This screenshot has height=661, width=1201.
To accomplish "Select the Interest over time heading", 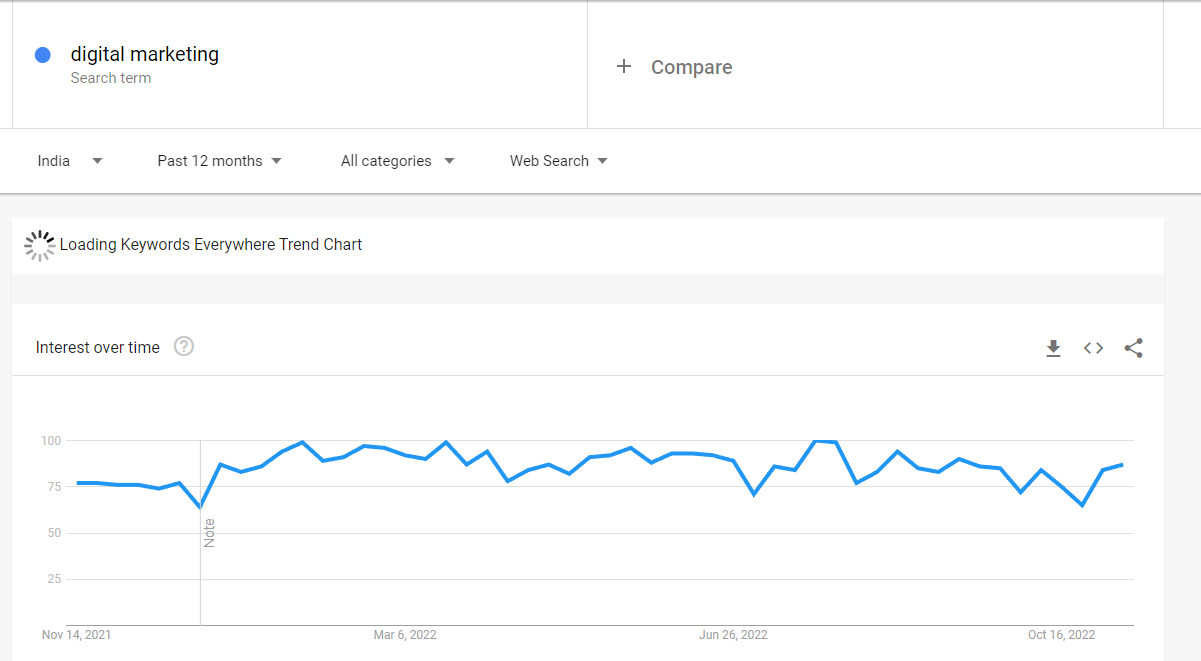I will [x=98, y=347].
